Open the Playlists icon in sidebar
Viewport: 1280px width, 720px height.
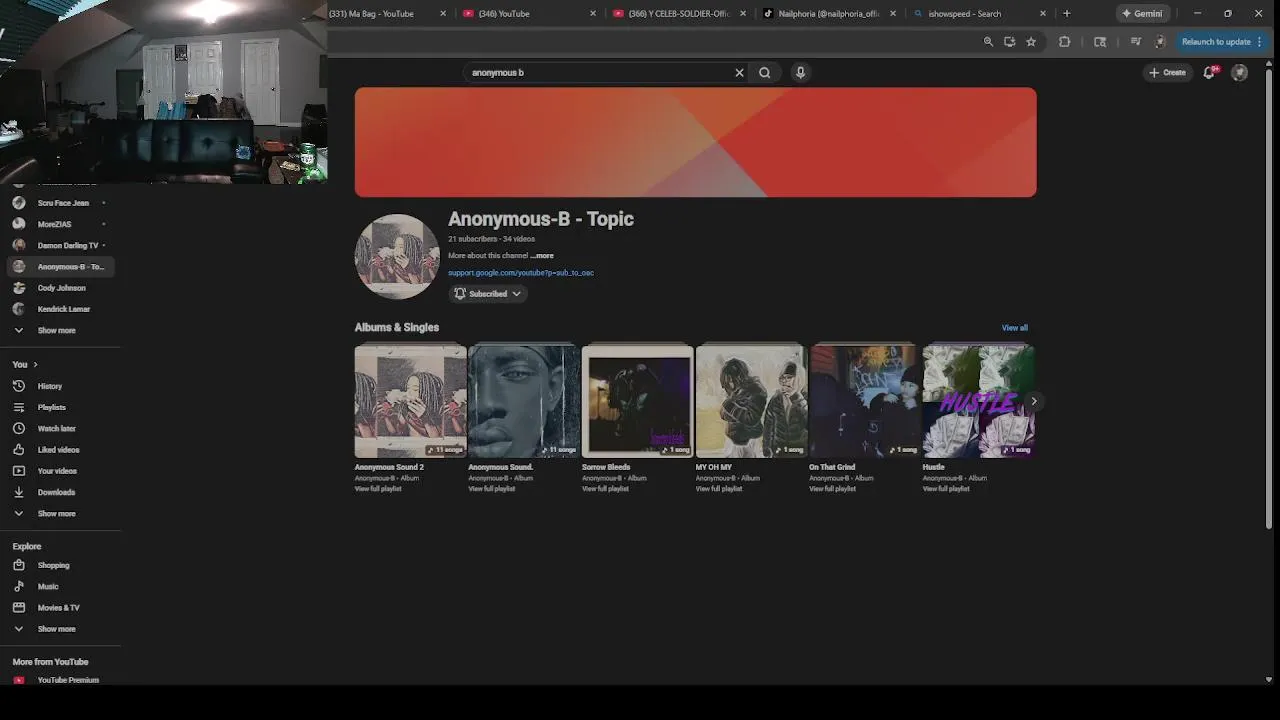click(18, 407)
